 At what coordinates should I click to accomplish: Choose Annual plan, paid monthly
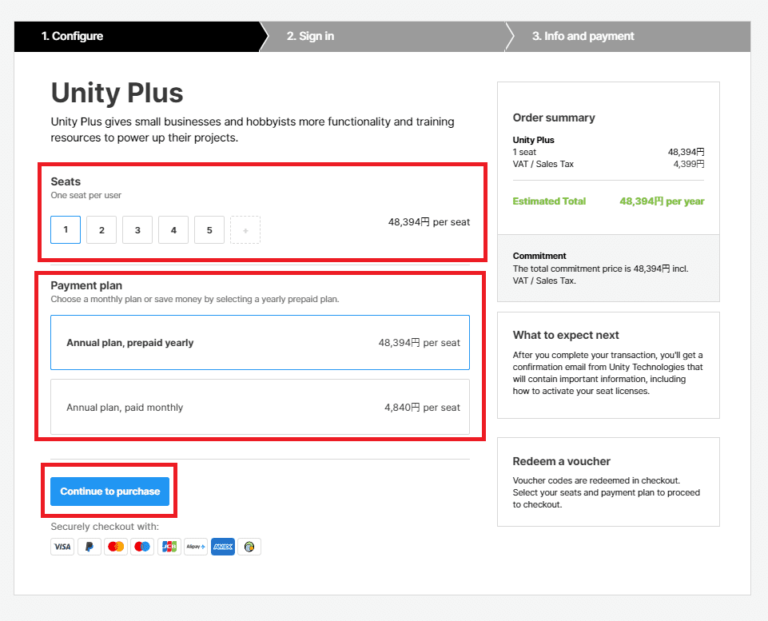[x=259, y=407]
